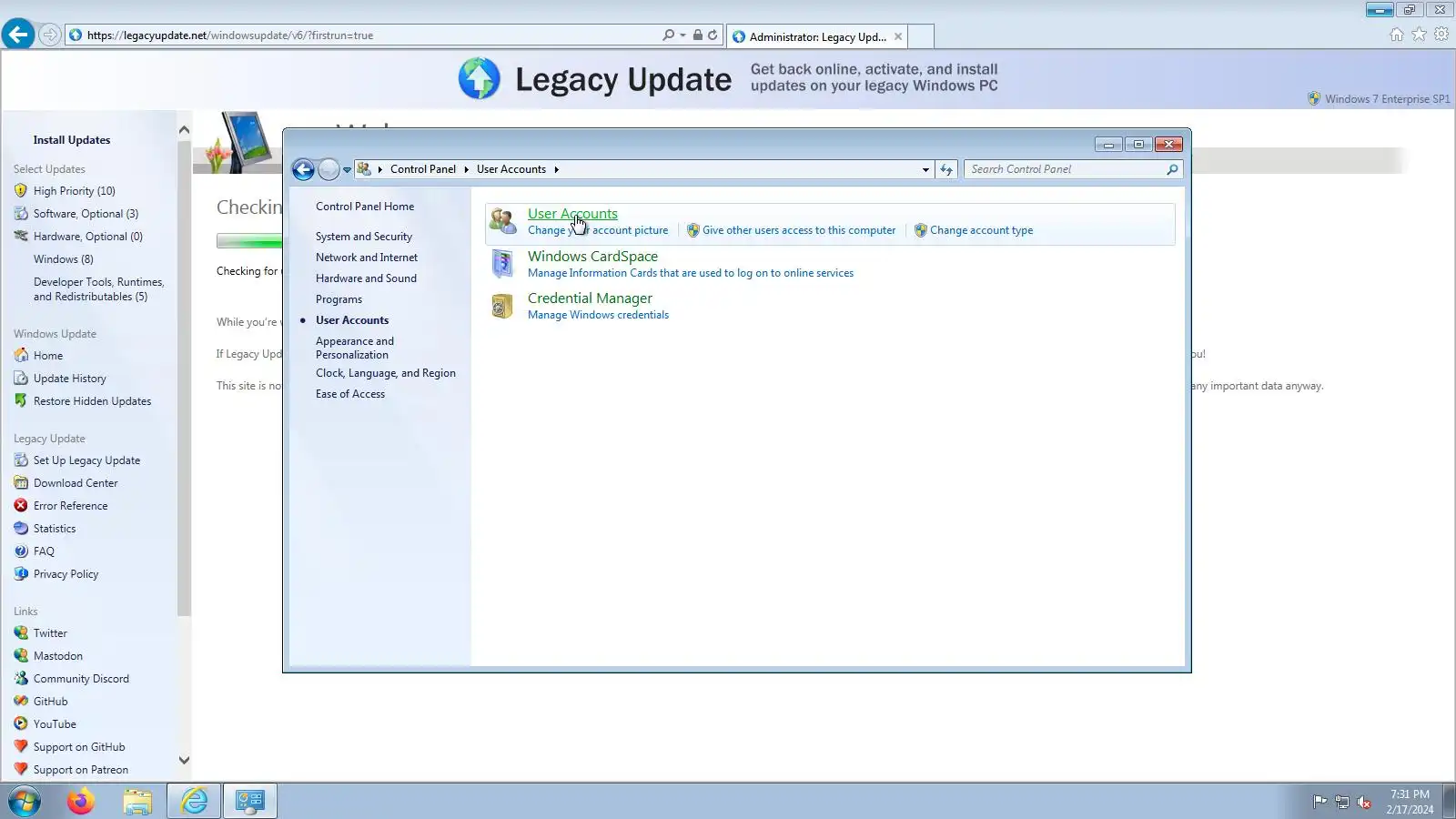Go to Network and Internet category

click(367, 258)
